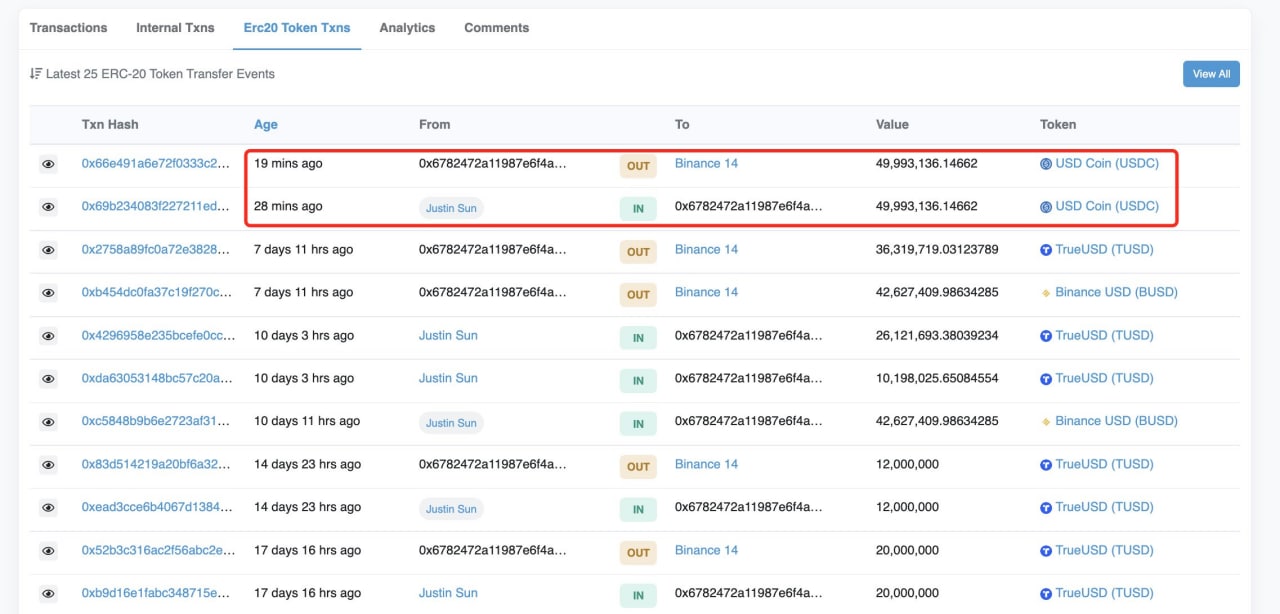Click BUSD icon in 7 days OUT row
Viewport: 1280px width, 614px height.
1046,293
